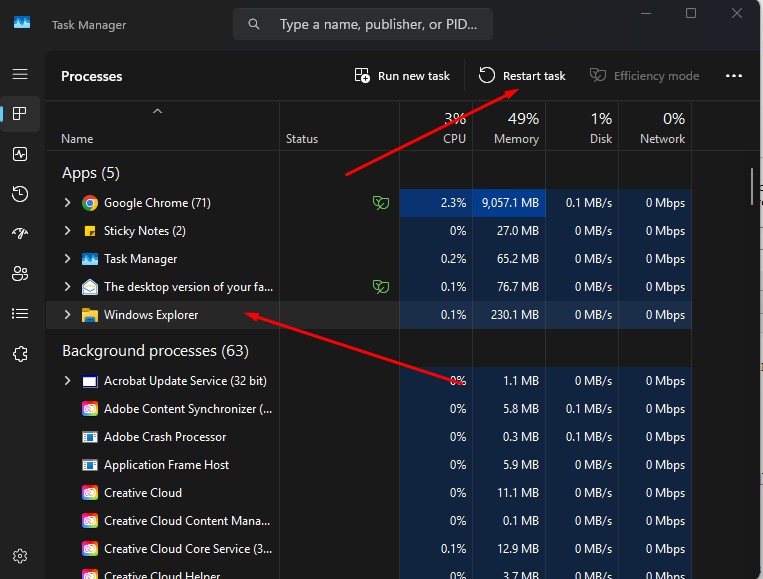The height and width of the screenshot is (579, 763).
Task: Open the hamburger navigation menu
Action: coord(20,74)
